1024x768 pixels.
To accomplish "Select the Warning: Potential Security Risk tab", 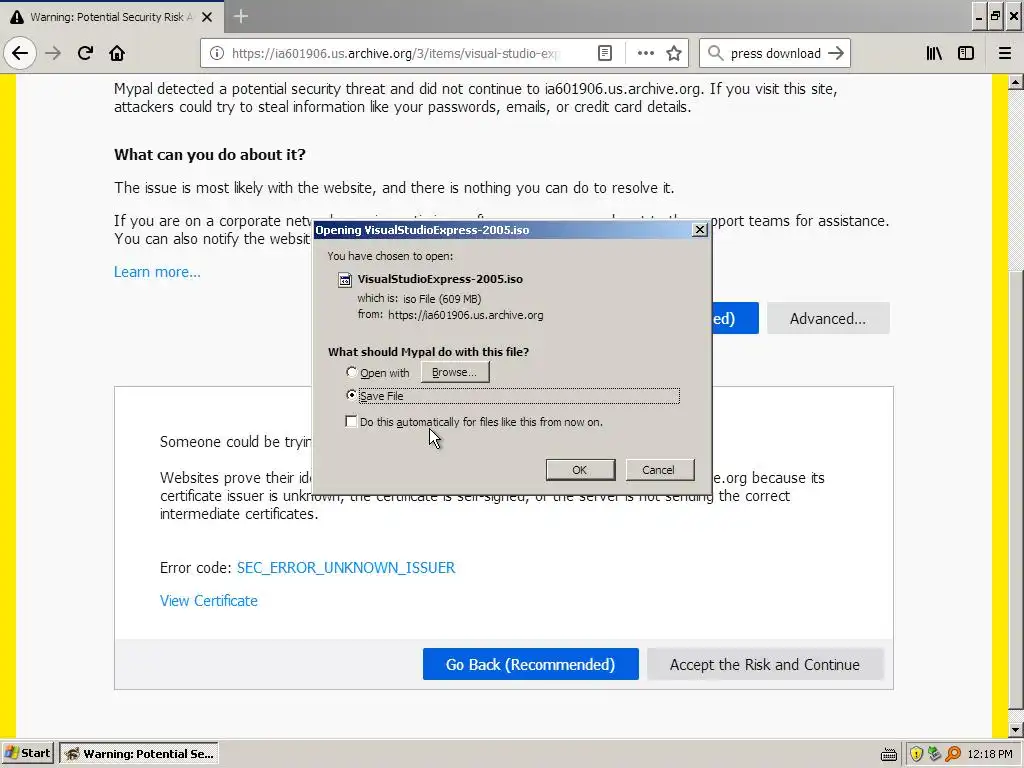I will click(x=111, y=17).
